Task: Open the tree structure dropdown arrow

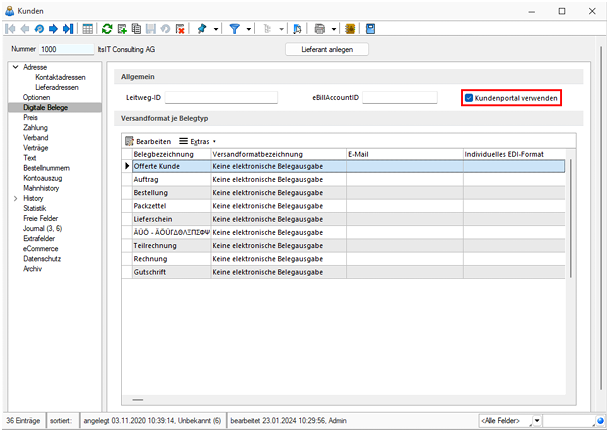Action: pos(281,29)
